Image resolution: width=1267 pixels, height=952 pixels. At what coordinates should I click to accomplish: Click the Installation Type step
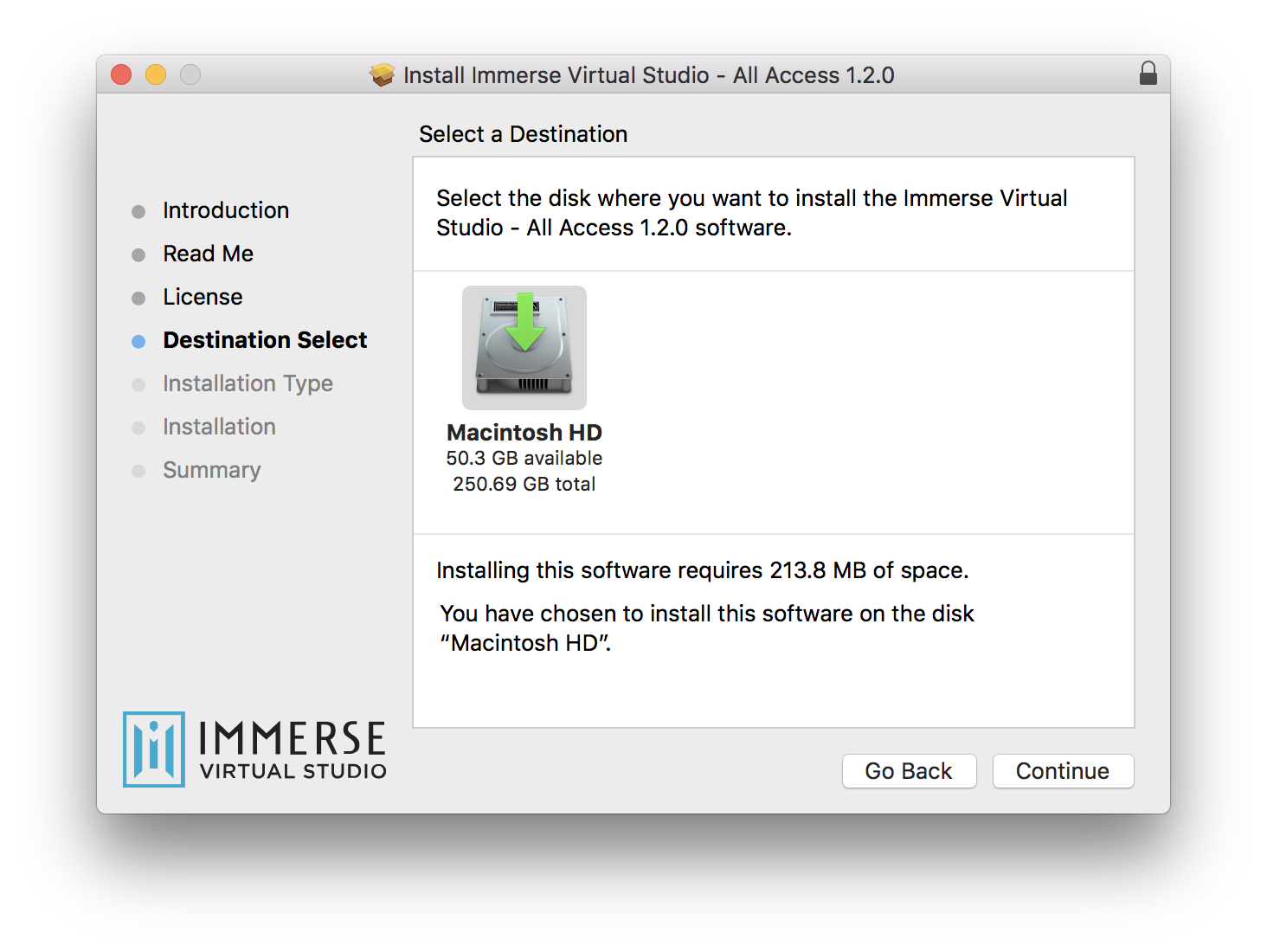[248, 383]
